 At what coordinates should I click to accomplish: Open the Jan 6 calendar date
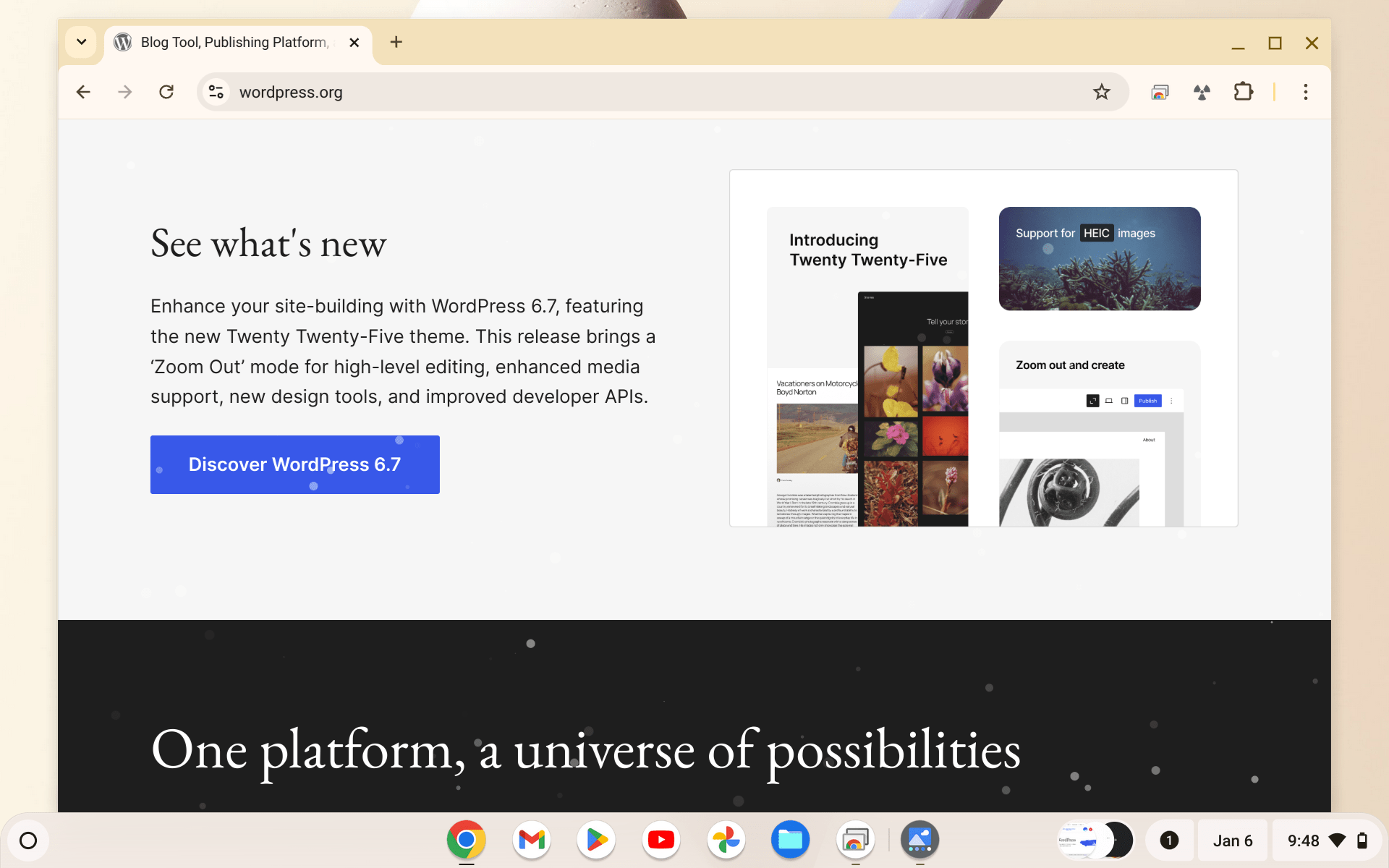click(1232, 841)
